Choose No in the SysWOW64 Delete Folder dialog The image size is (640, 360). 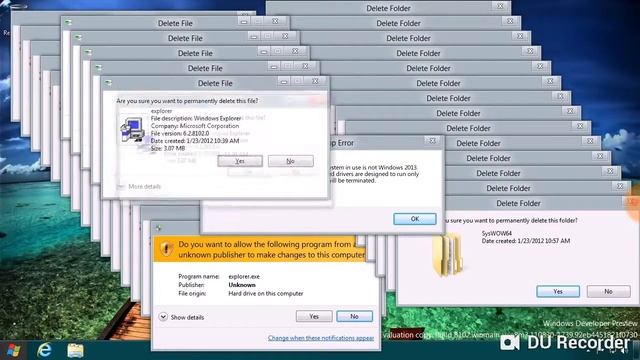pos(609,291)
